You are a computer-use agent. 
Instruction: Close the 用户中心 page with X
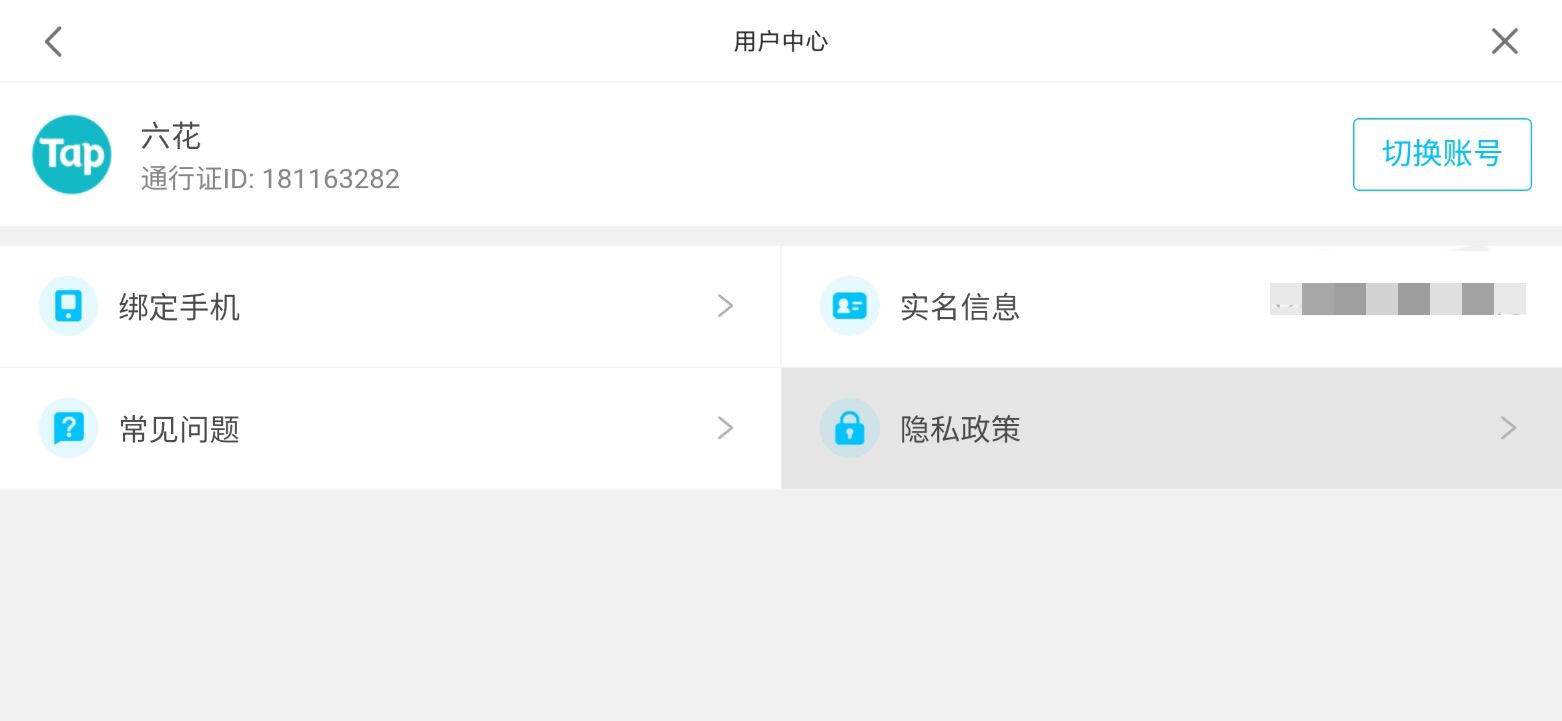click(x=1504, y=41)
